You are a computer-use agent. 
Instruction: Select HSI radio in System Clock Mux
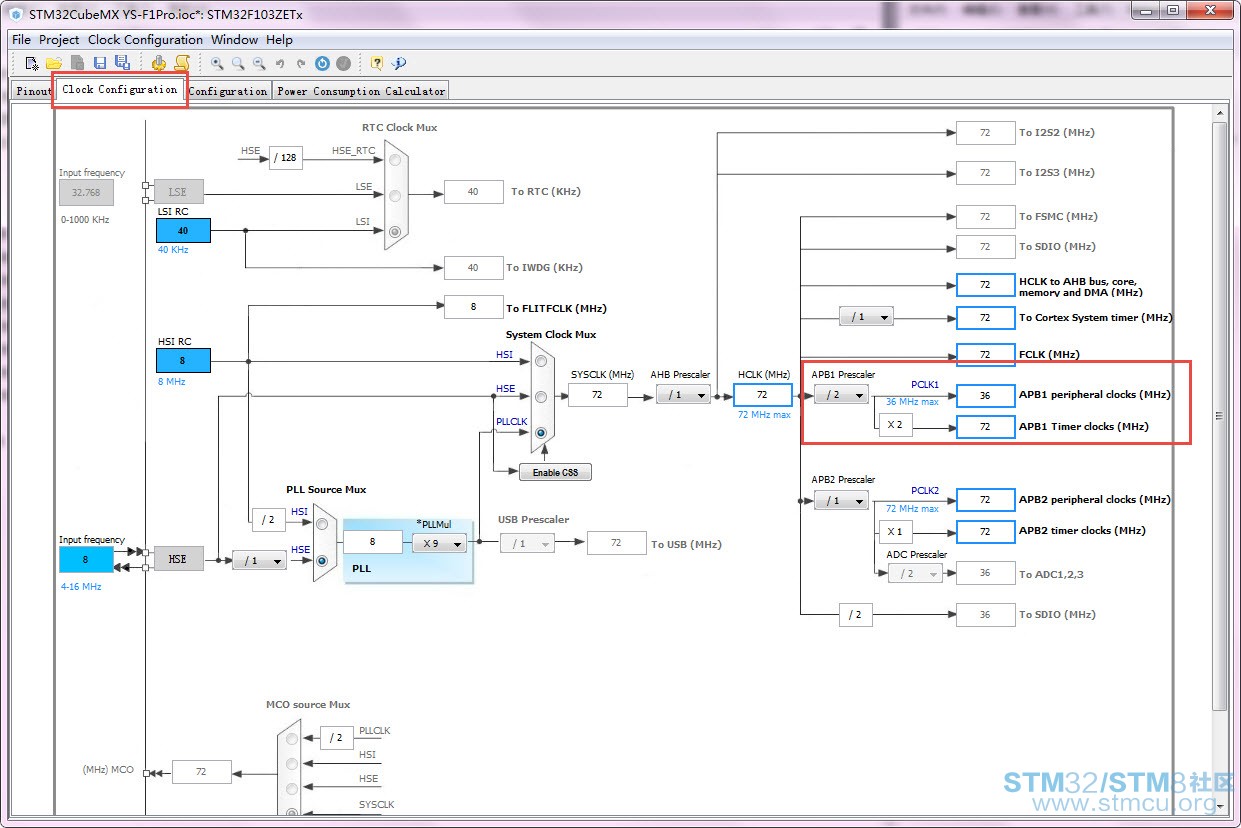click(541, 360)
